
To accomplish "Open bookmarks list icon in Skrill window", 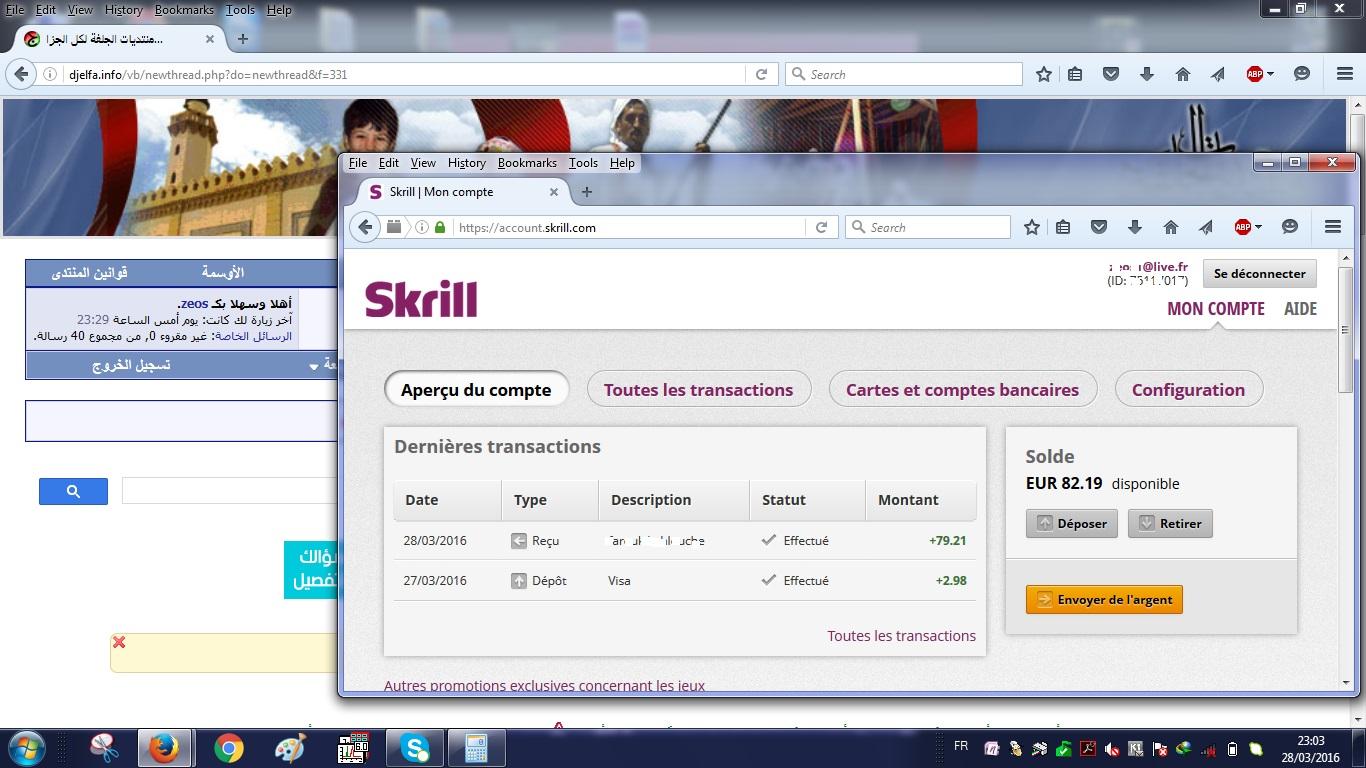I will tap(1063, 227).
